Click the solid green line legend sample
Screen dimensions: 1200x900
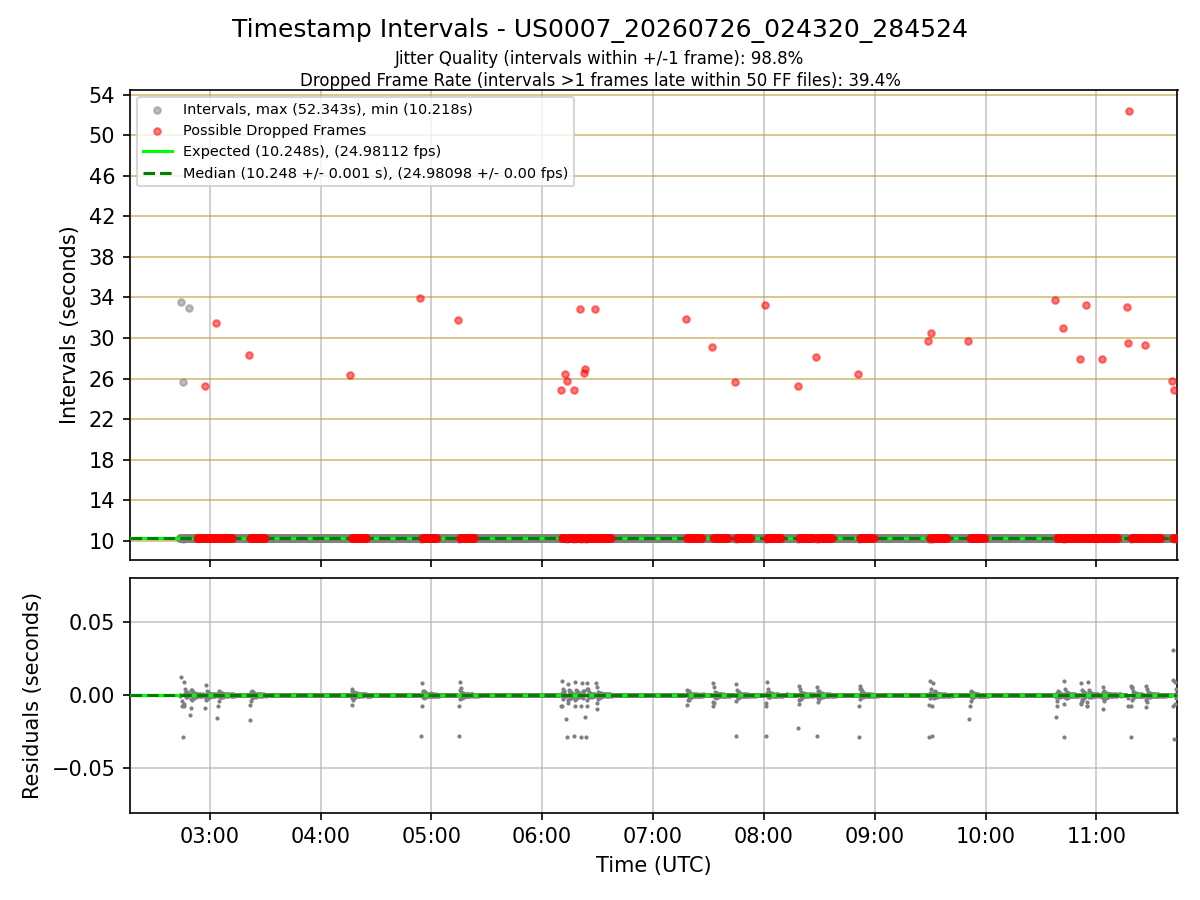point(158,152)
